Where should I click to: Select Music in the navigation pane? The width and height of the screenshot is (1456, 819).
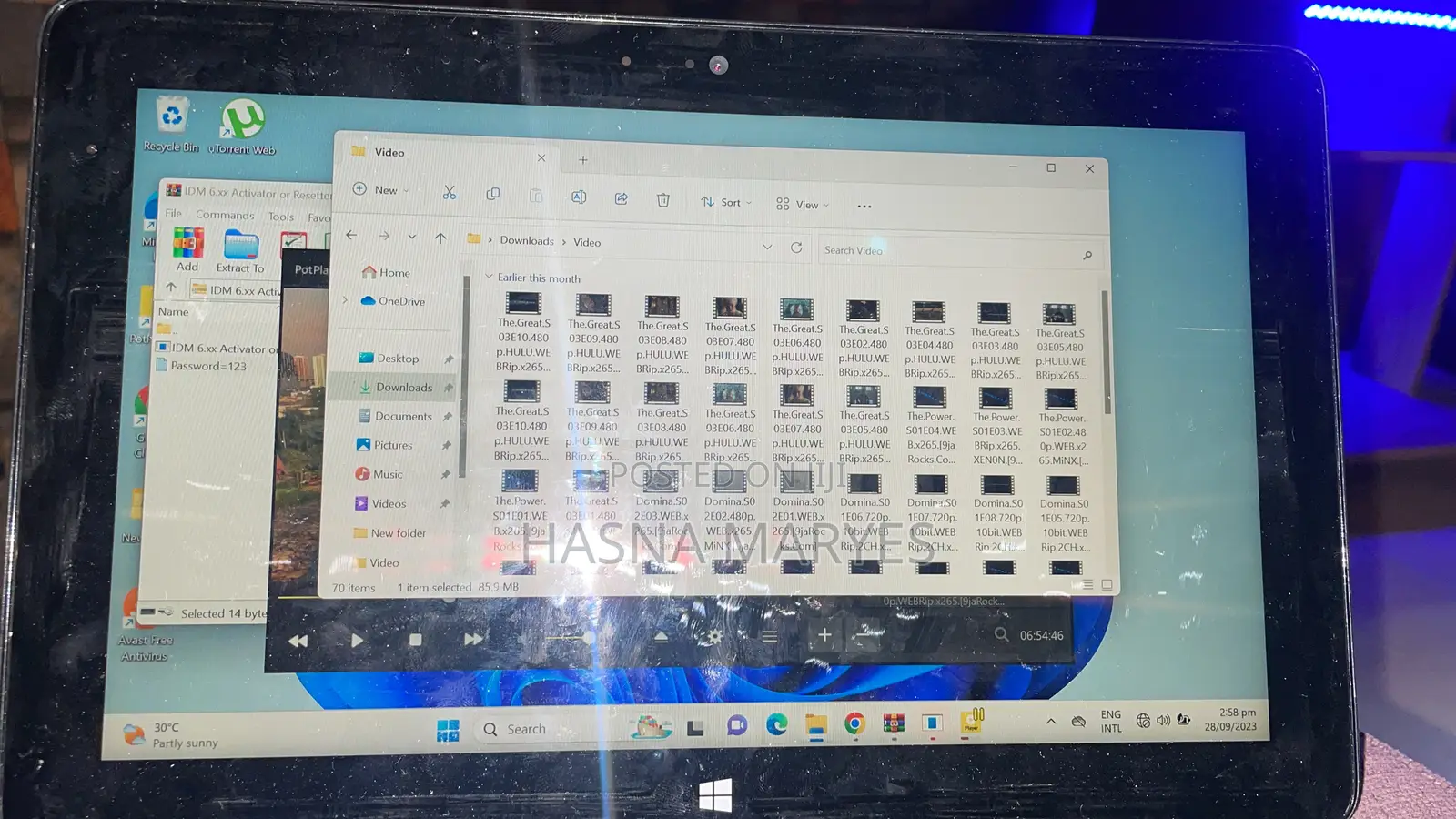click(379, 474)
